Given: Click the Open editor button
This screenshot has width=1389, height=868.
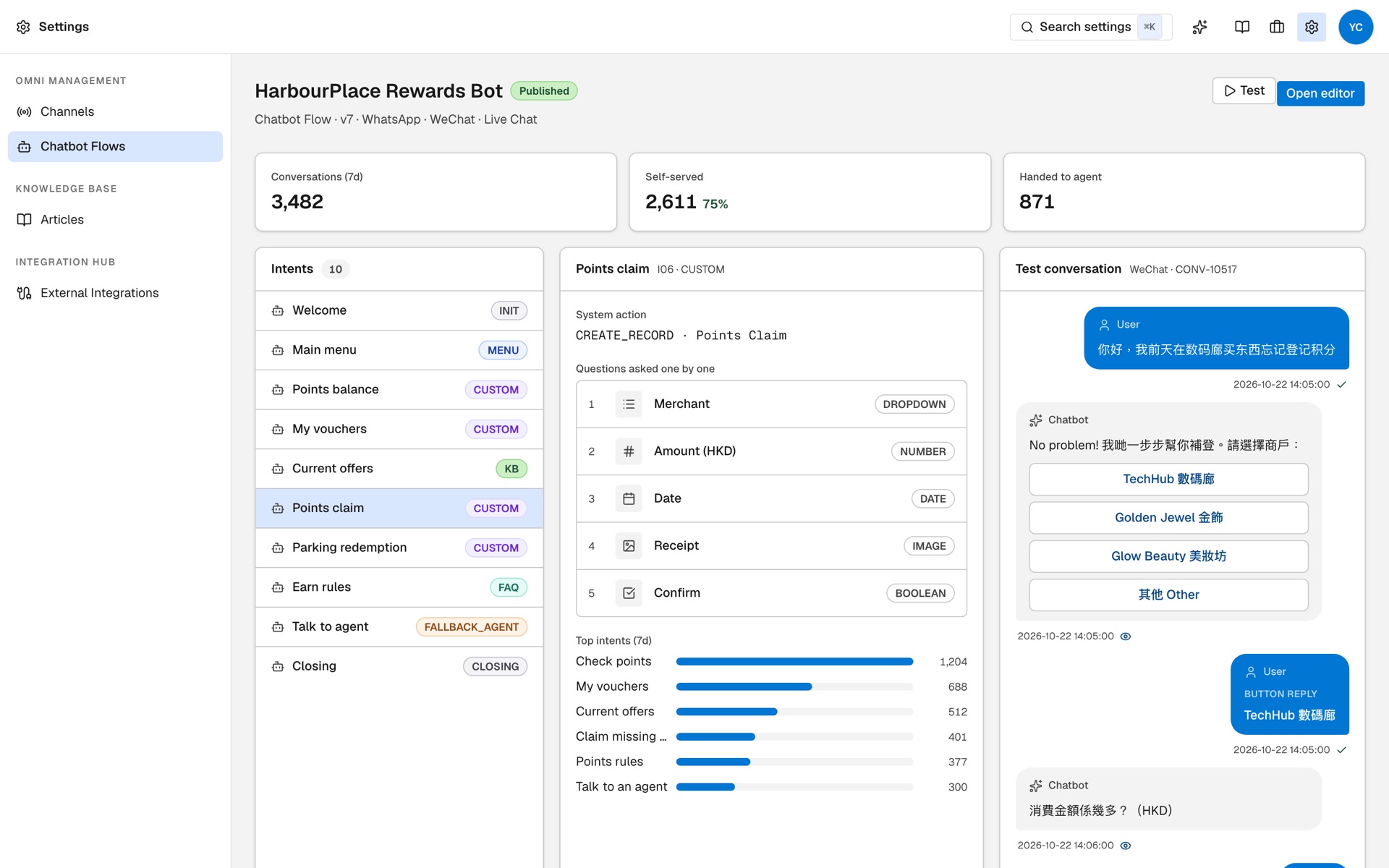Looking at the screenshot, I should (1320, 93).
